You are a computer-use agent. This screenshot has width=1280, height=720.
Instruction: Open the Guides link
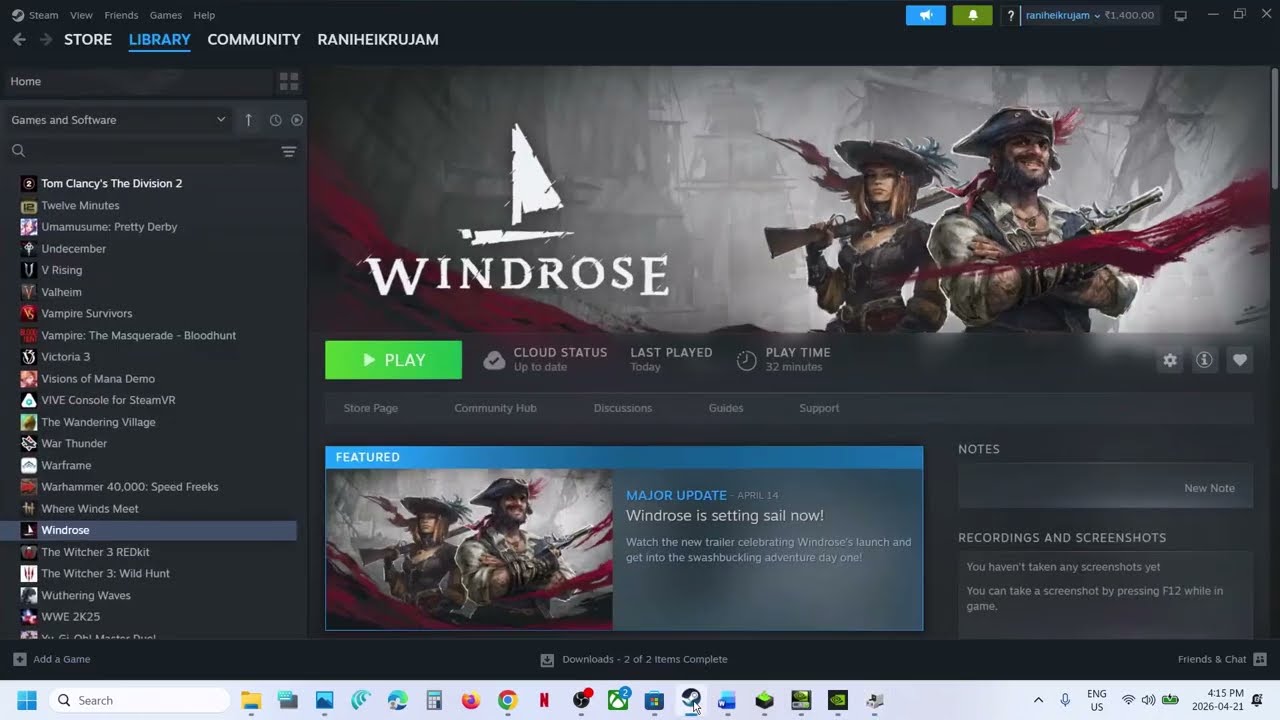click(x=726, y=408)
